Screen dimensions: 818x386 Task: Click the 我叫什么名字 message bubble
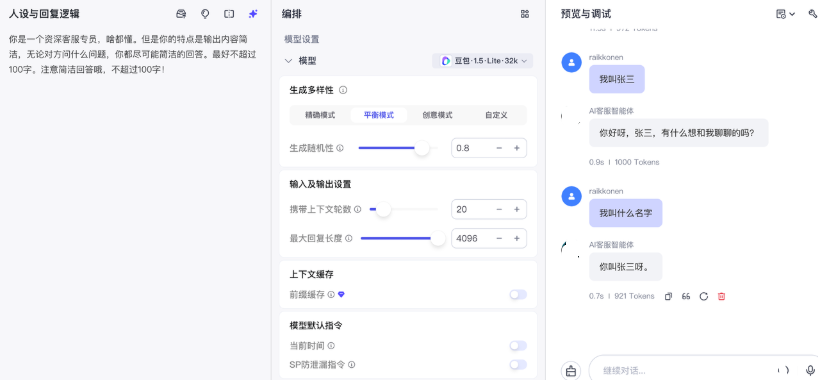625,213
